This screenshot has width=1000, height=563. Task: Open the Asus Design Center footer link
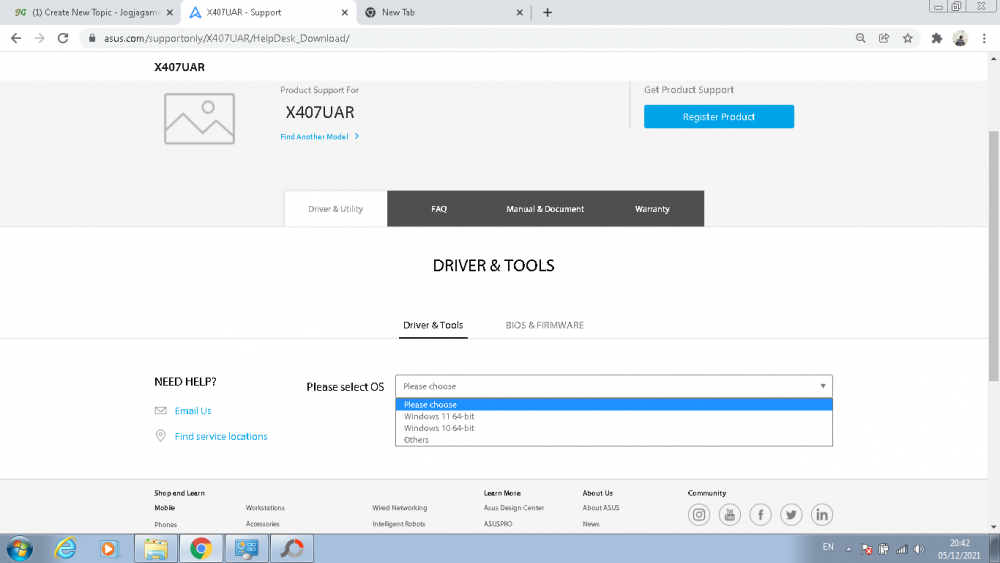(514, 508)
